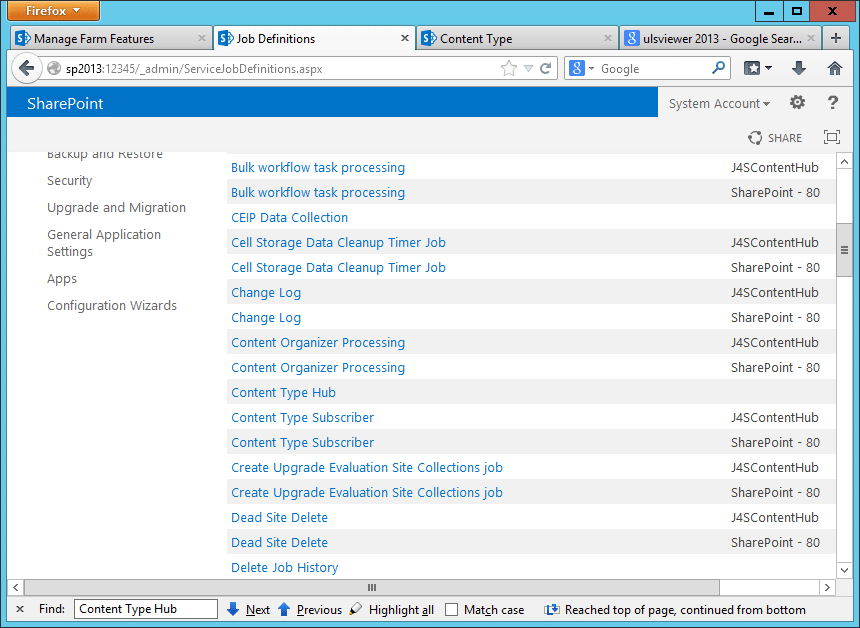
Task: Switch to Manage Farm Features tab
Action: (104, 38)
